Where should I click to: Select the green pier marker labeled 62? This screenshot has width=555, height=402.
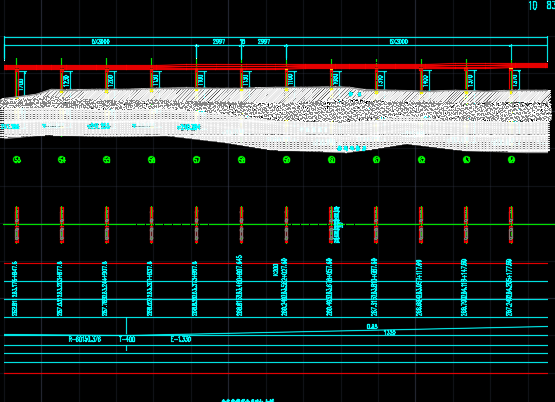422,160
